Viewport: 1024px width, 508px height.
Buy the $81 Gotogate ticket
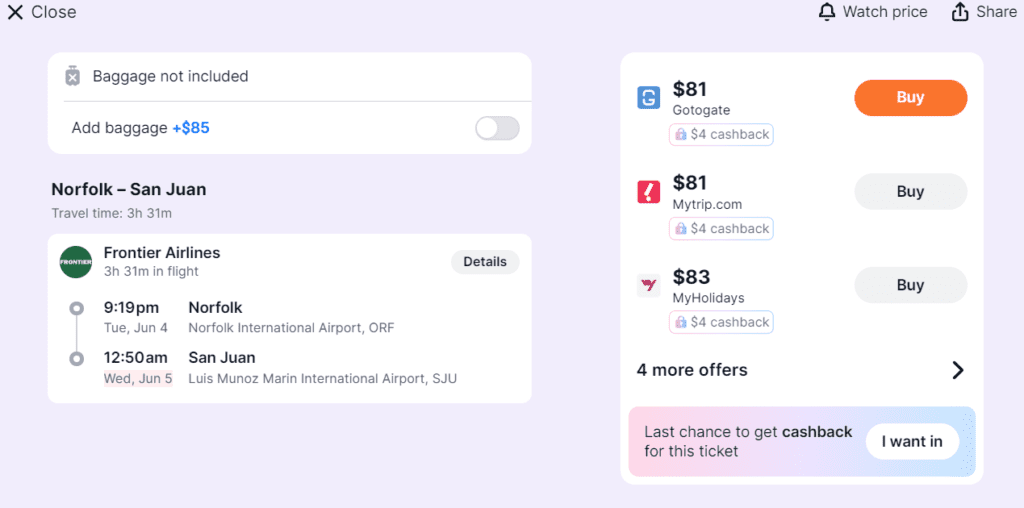[910, 98]
